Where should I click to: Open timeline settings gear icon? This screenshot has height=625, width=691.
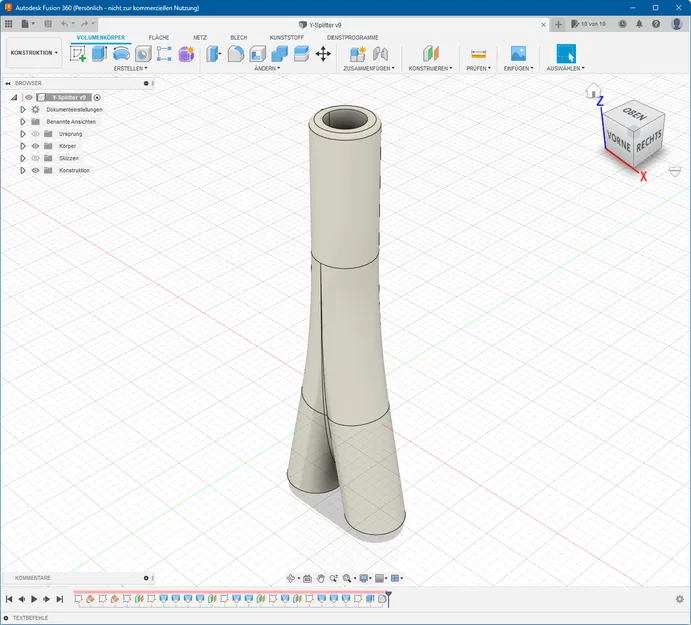680,599
